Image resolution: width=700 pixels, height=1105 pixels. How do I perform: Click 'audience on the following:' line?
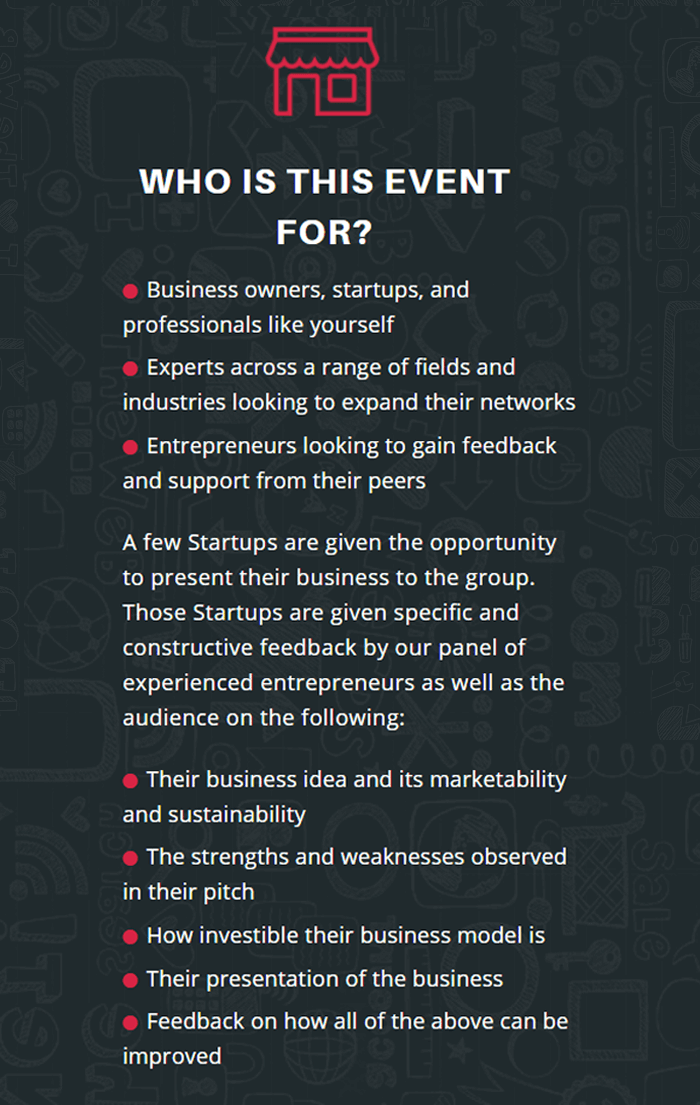coord(264,718)
